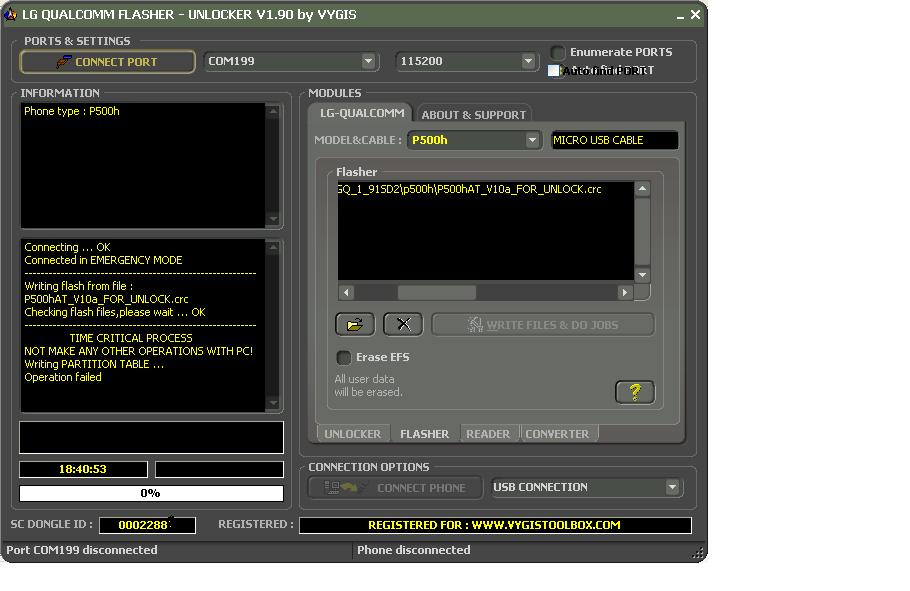
Task: Click the log panel scroll down arrow
Action: tap(273, 403)
